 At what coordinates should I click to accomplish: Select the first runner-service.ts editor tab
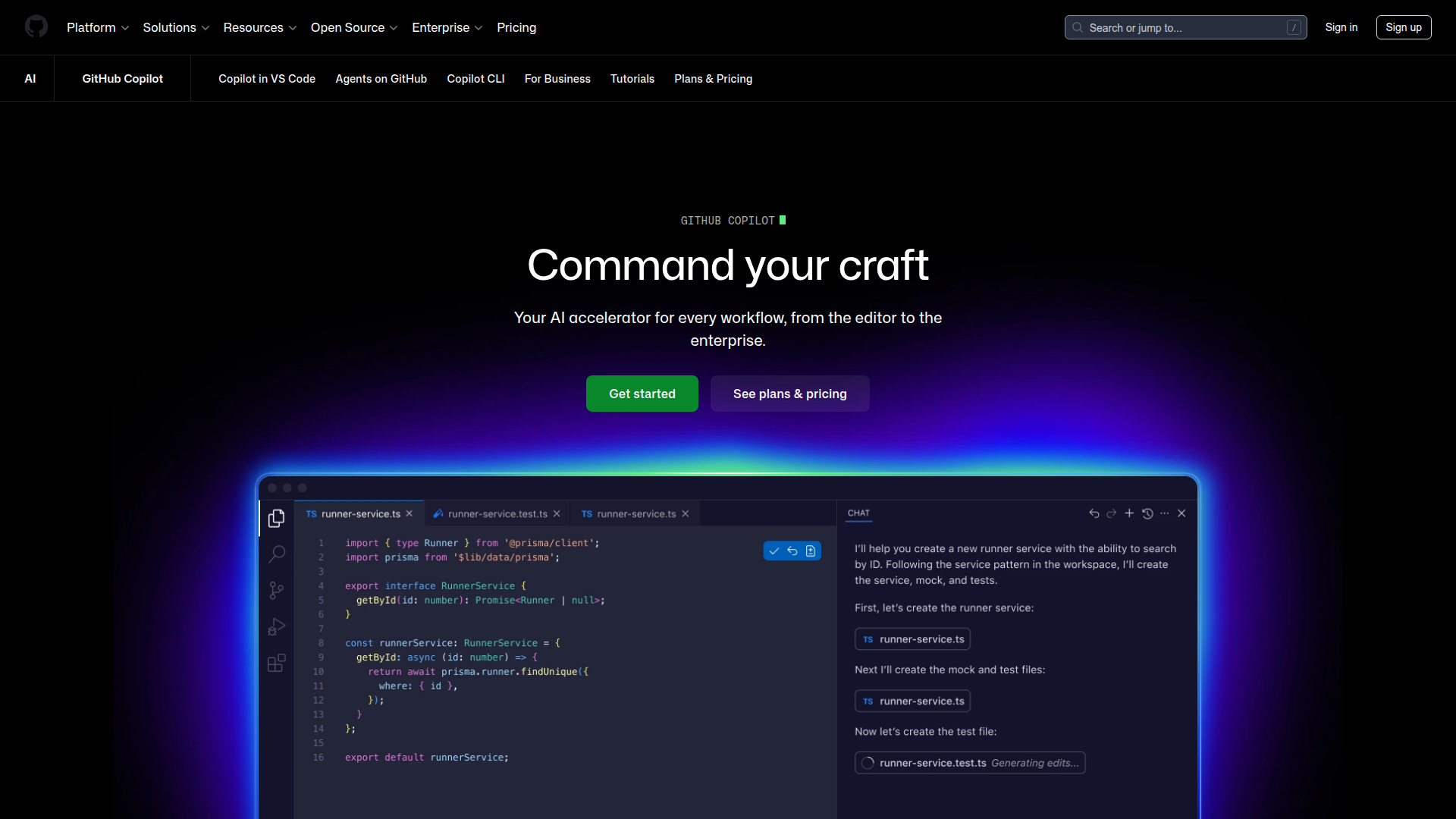tap(359, 513)
